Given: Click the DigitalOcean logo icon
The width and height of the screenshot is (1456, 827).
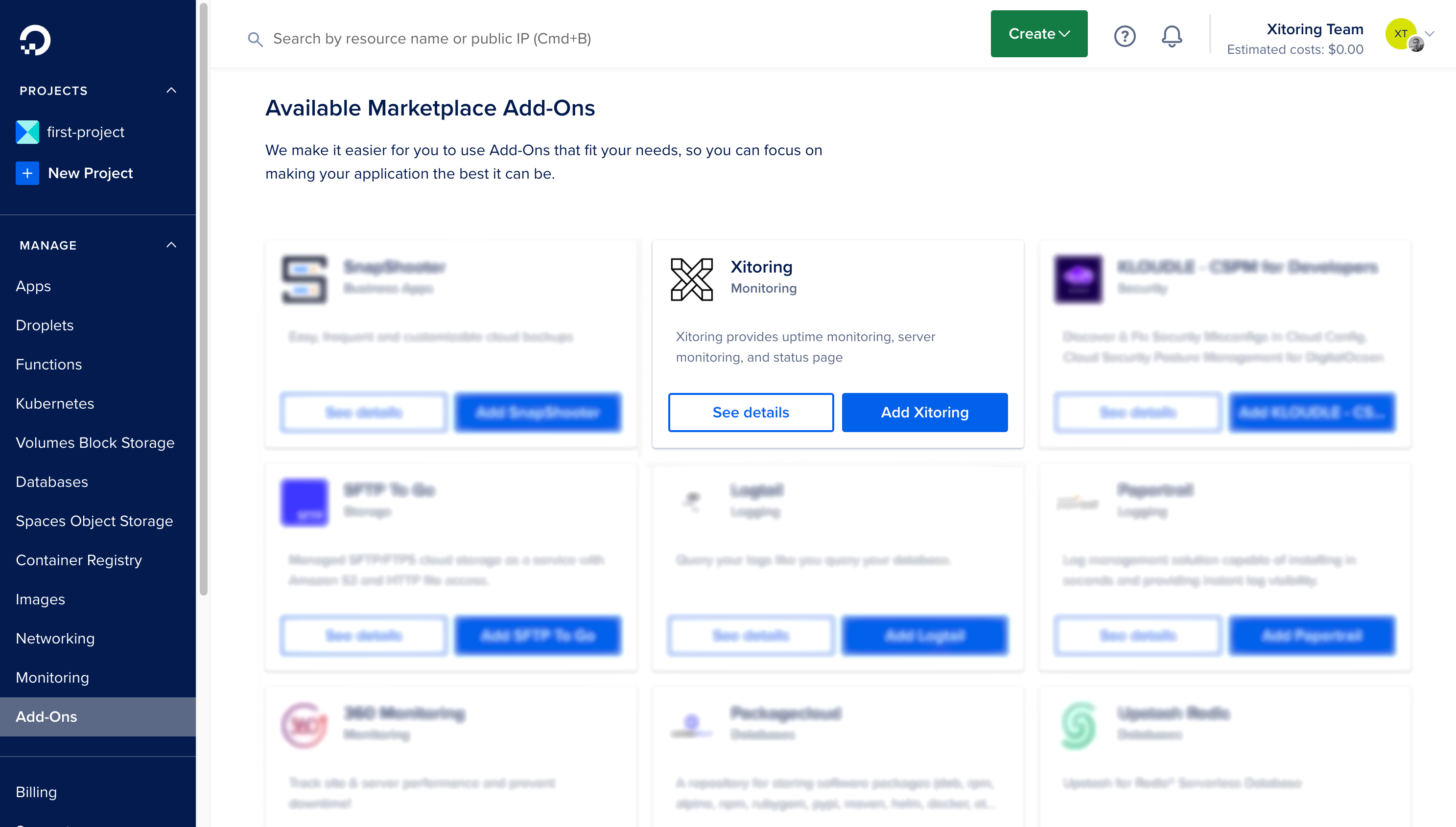Looking at the screenshot, I should point(35,40).
